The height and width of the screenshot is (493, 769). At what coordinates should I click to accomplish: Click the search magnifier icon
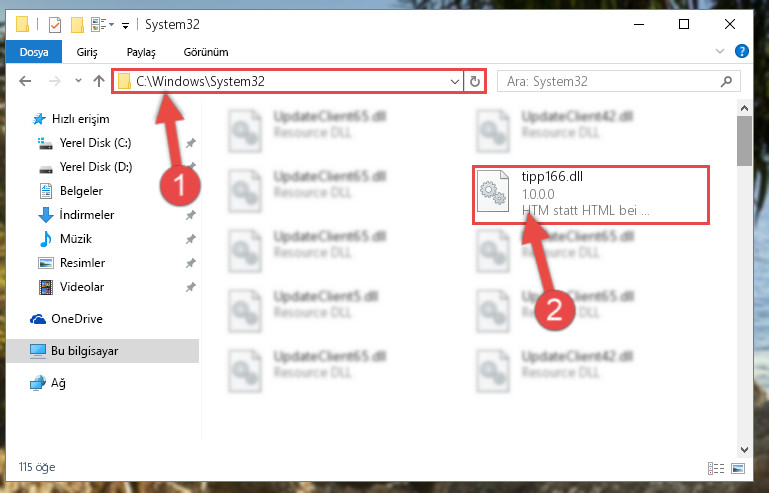(726, 81)
